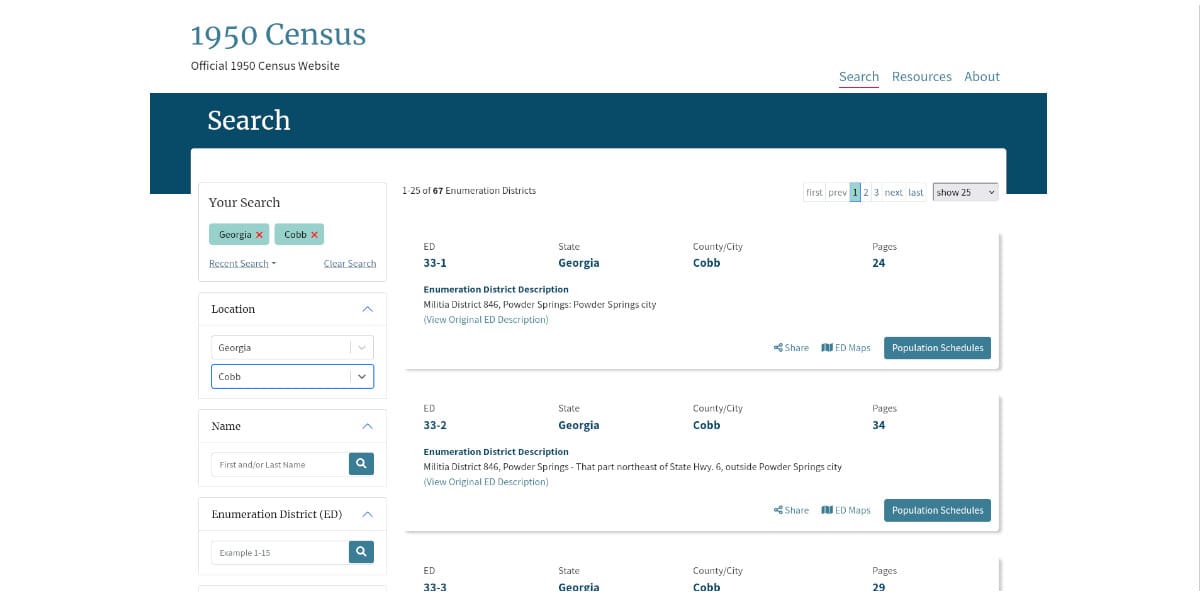The image size is (1200, 600).
Task: View Original ED Description for 33-1
Action: (486, 320)
